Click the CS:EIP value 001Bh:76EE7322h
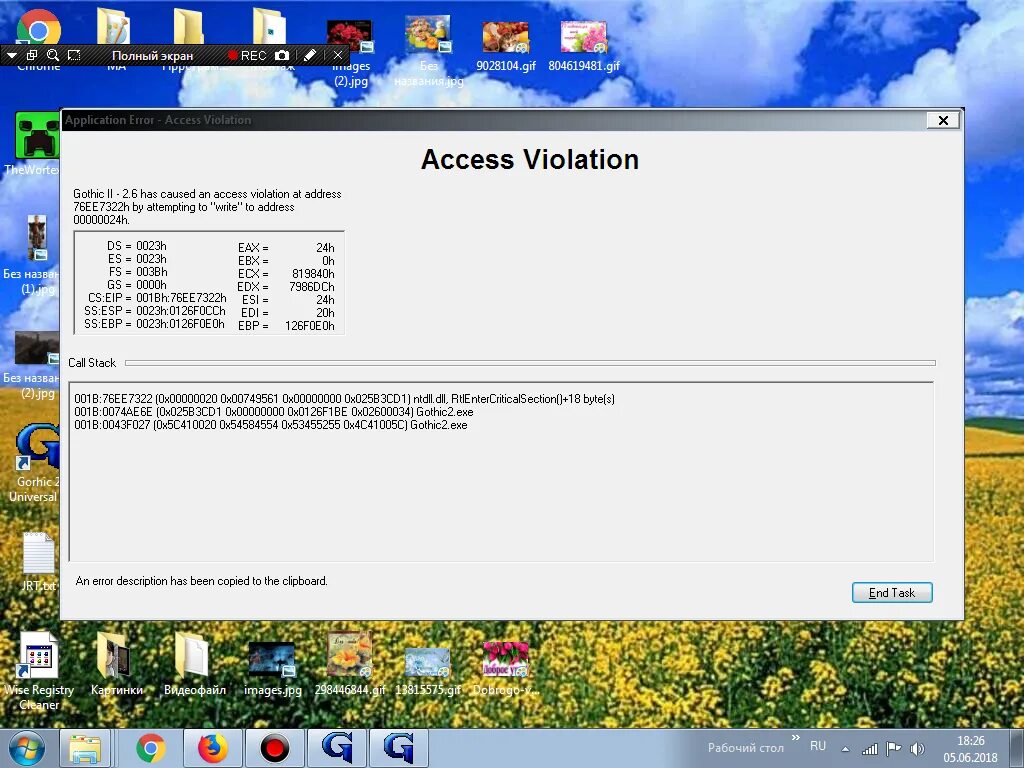This screenshot has width=1024, height=768. pyautogui.click(x=182, y=298)
